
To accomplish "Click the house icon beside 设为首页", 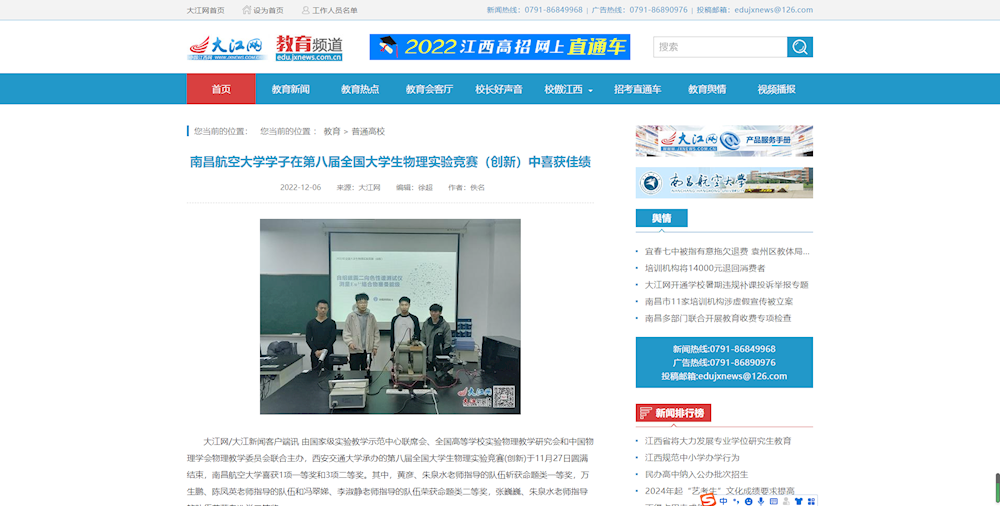I will coord(245,10).
